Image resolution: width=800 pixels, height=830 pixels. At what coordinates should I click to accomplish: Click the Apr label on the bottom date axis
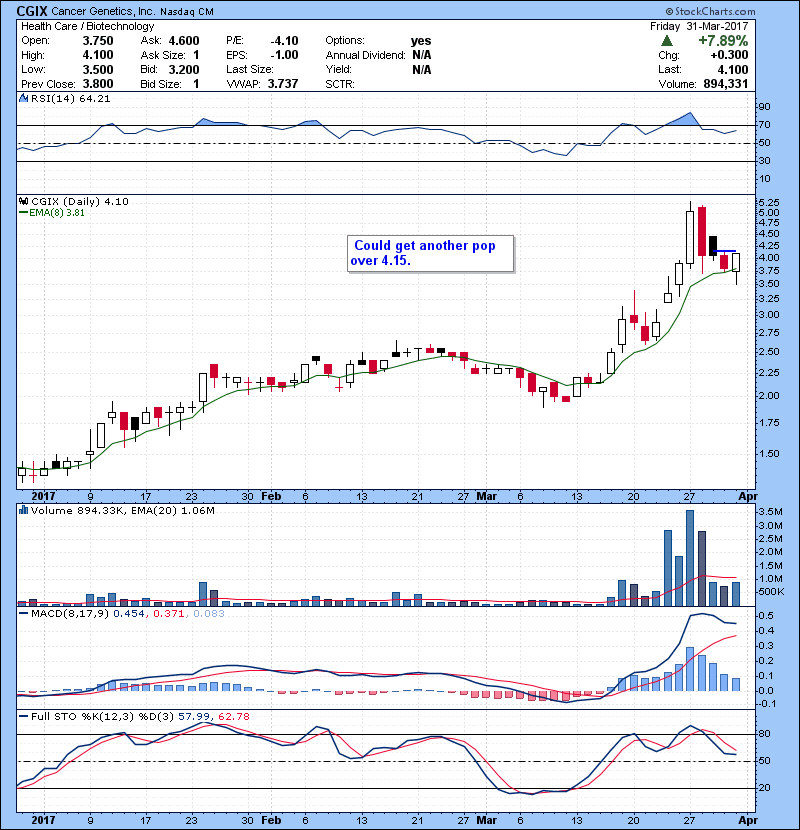(748, 820)
